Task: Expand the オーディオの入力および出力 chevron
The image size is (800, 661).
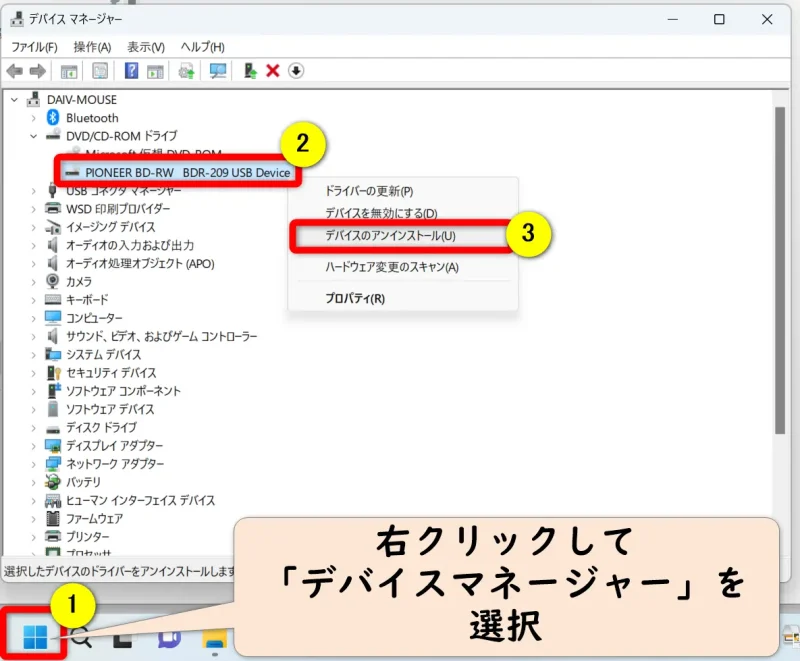Action: [x=34, y=245]
